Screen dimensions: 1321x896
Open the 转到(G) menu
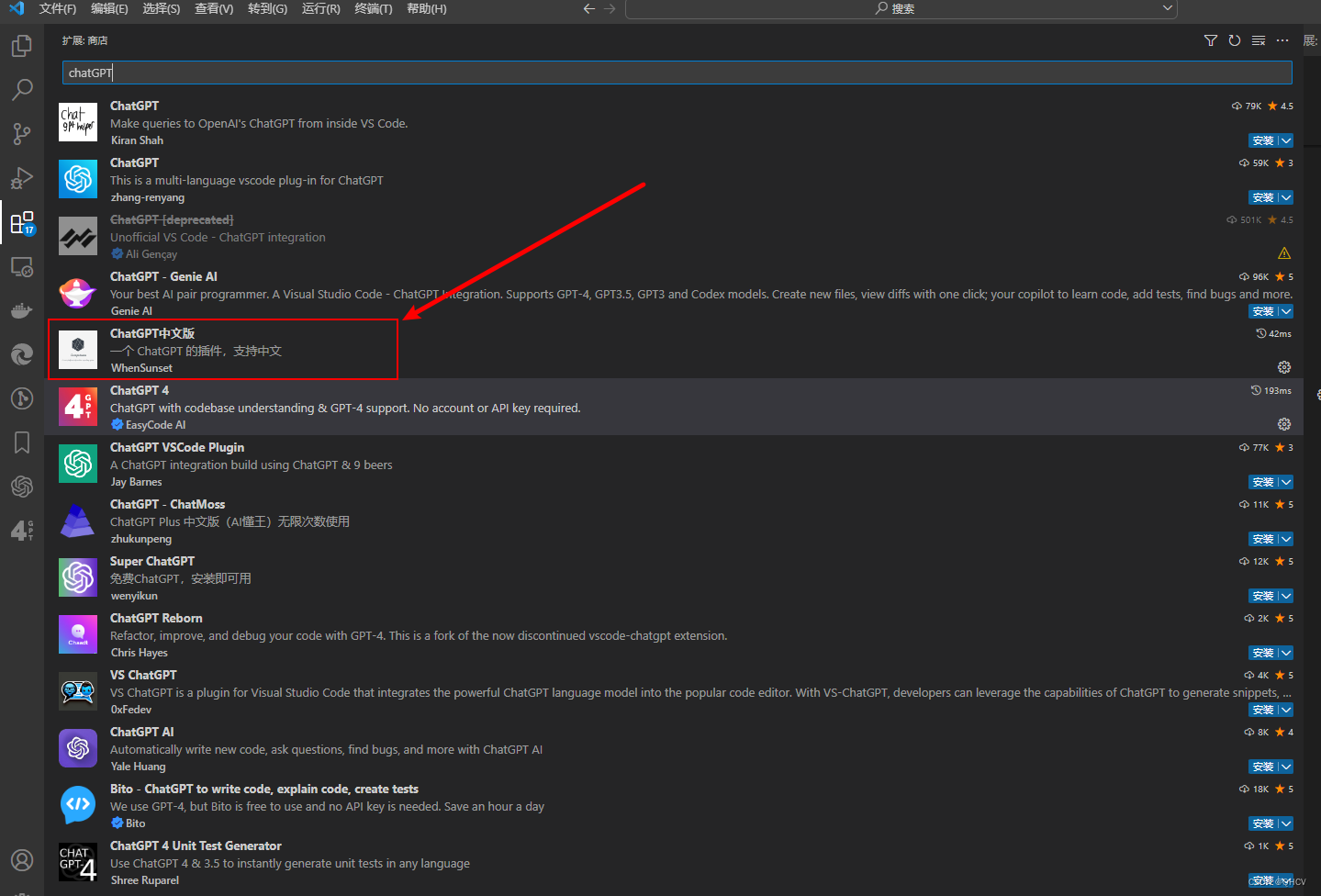coord(267,8)
